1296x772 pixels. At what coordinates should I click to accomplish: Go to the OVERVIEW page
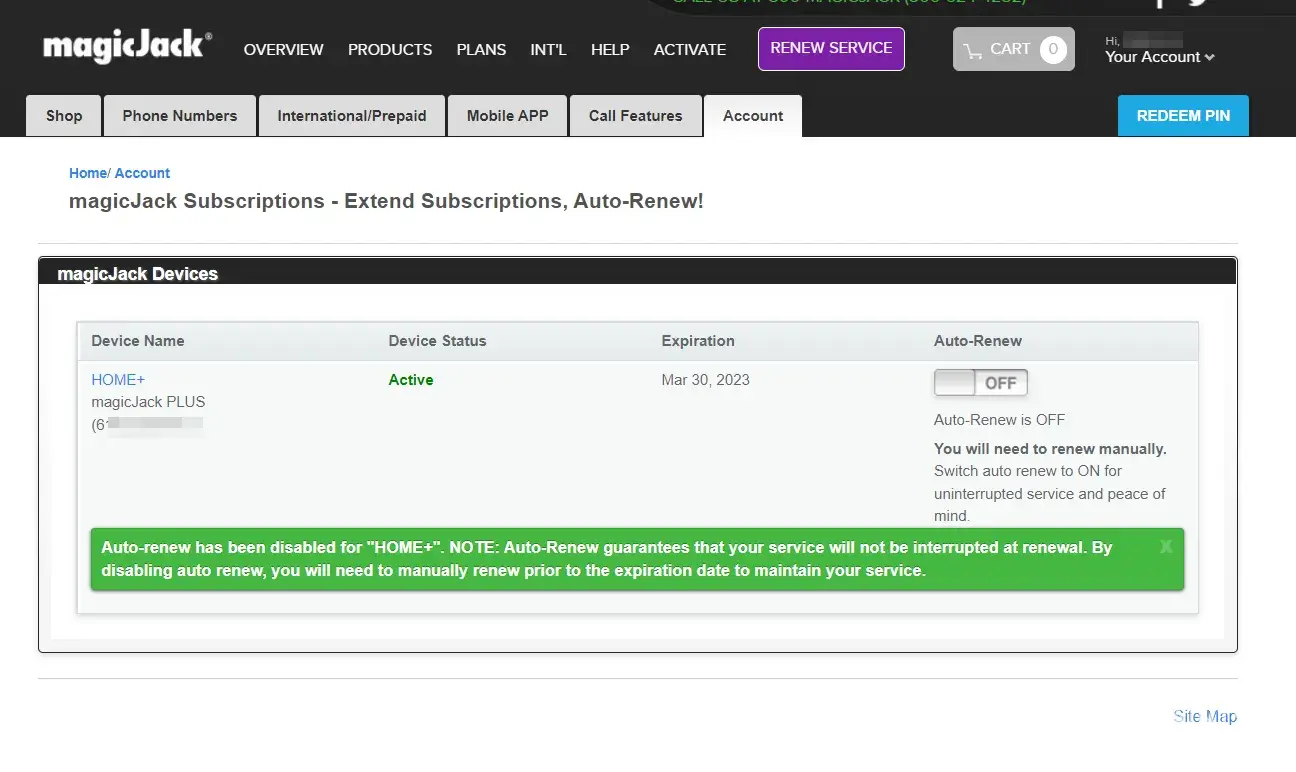tap(283, 49)
